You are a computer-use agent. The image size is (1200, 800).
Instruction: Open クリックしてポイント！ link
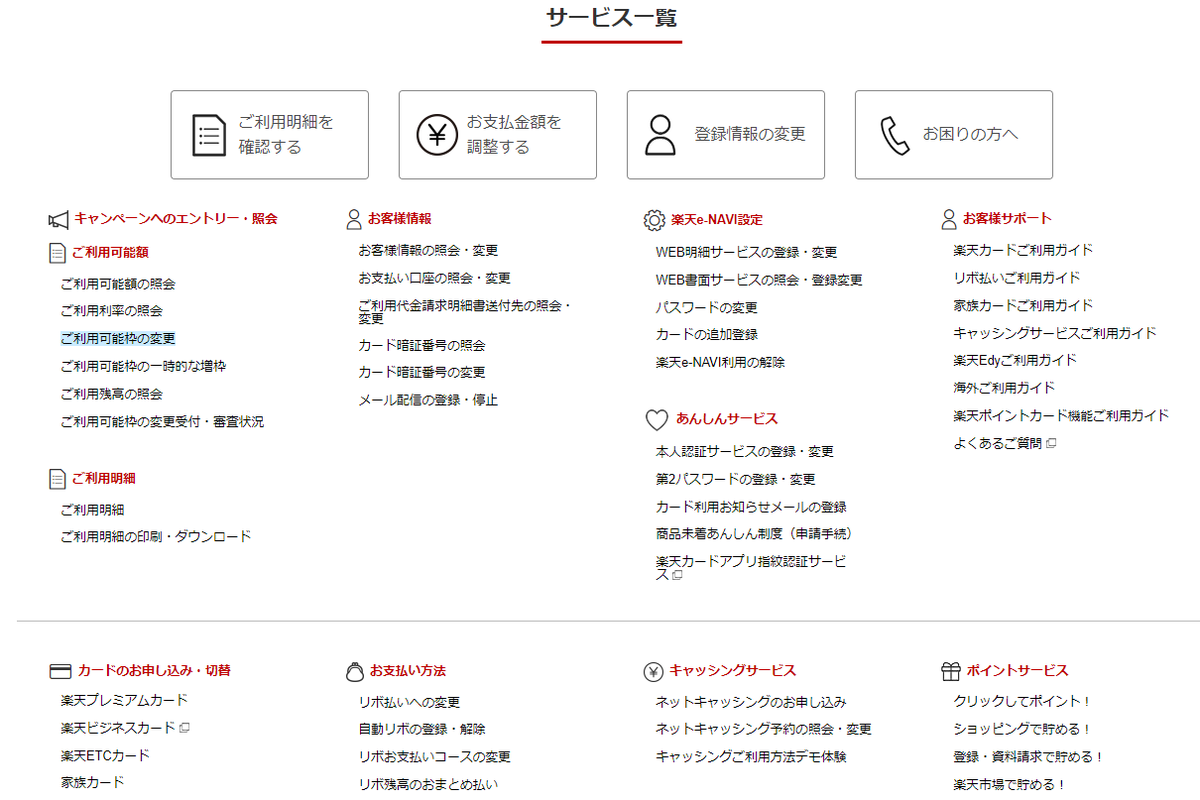pyautogui.click(x=1022, y=703)
